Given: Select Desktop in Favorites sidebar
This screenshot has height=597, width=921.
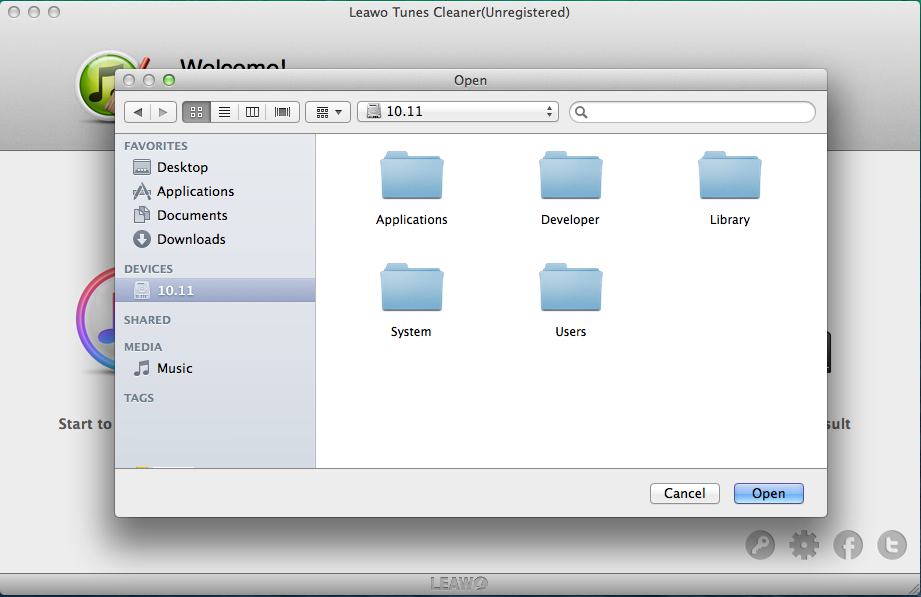Looking at the screenshot, I should click(x=182, y=167).
